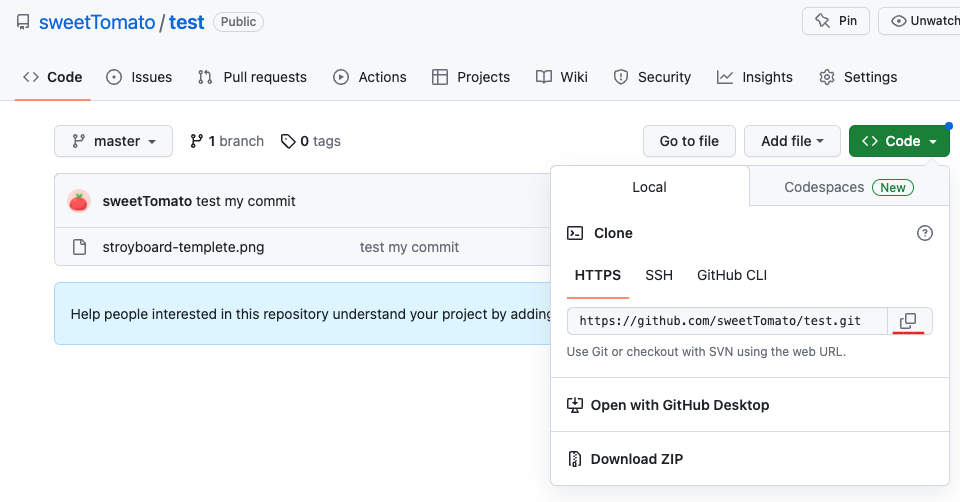
Task: Click Download ZIP option
Action: [x=637, y=459]
